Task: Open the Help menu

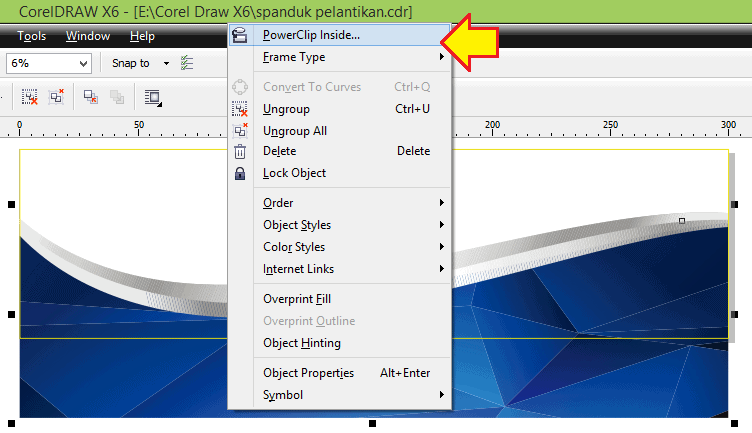Action: click(142, 36)
